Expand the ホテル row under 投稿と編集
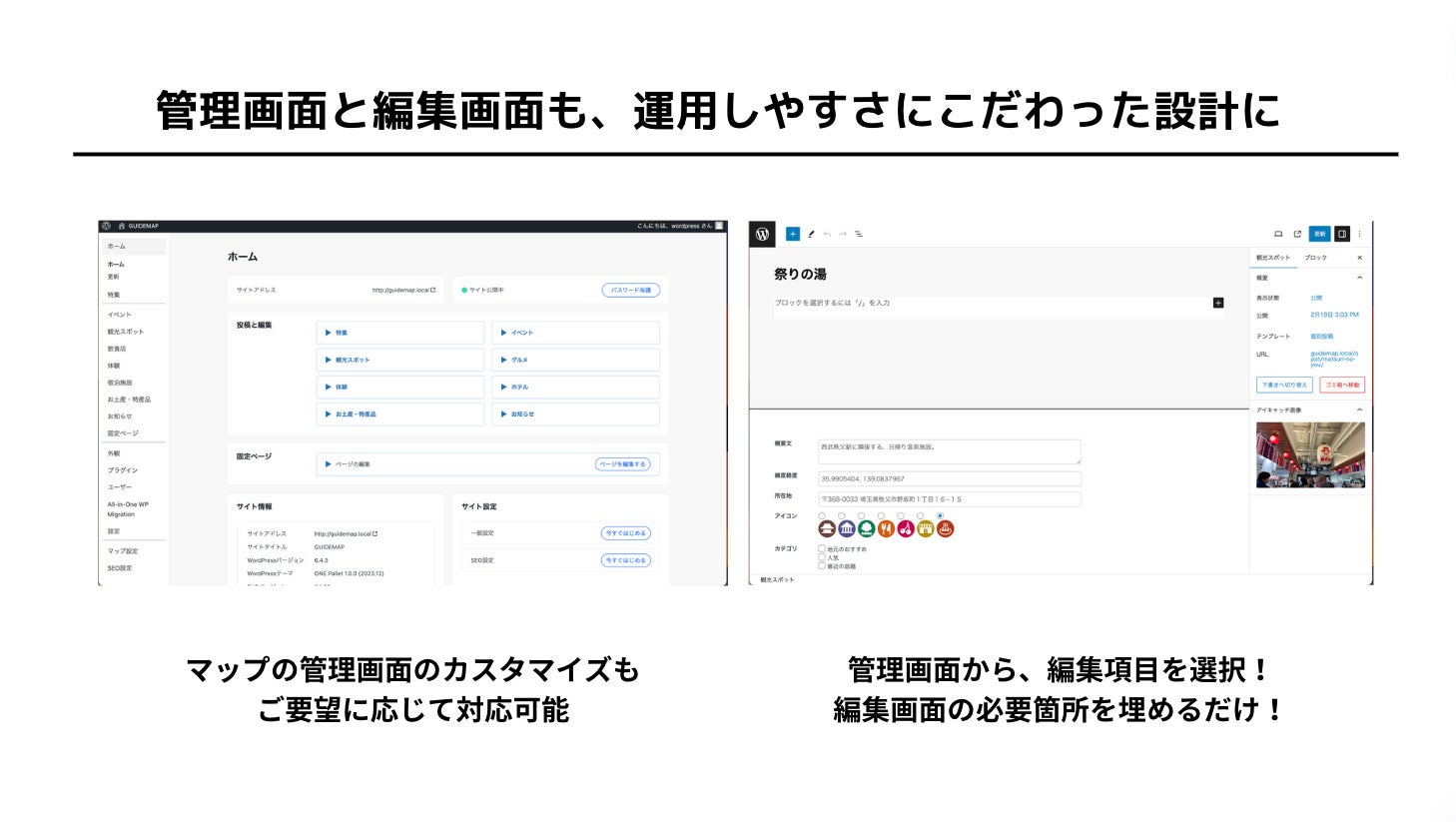Screen dimensions: 1456x822 click(576, 387)
